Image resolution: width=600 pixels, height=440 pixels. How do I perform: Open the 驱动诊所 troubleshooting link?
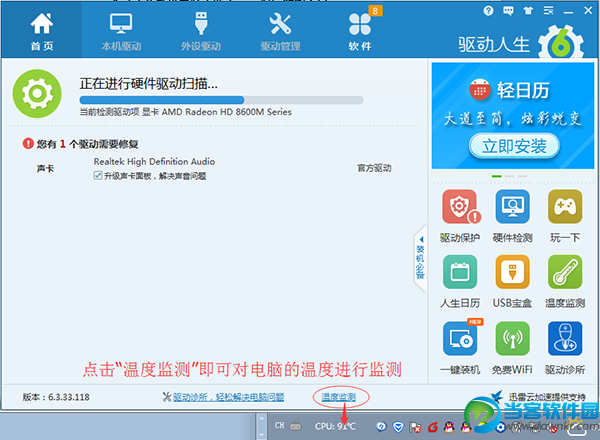click(x=228, y=397)
